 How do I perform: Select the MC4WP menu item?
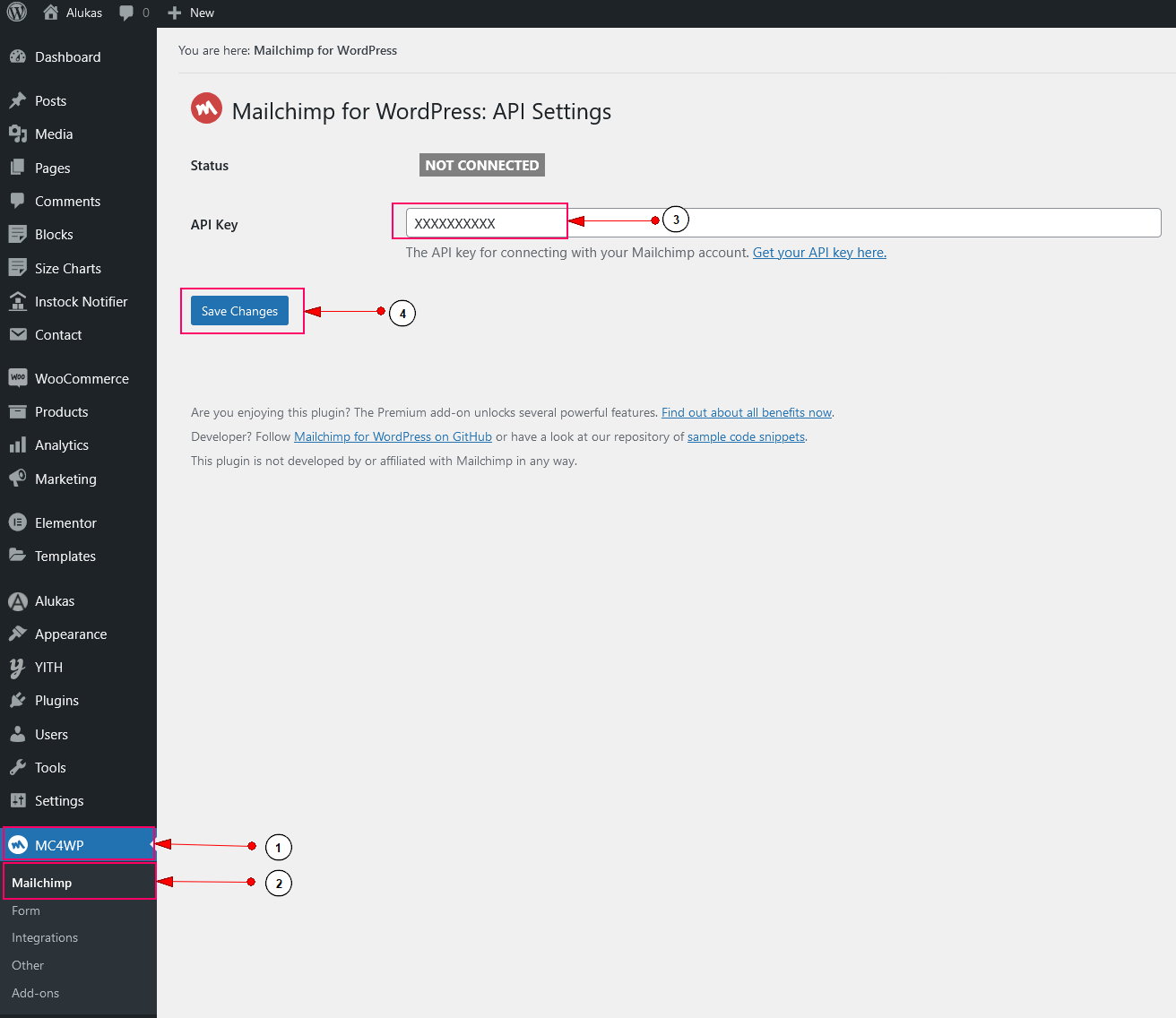tap(59, 845)
